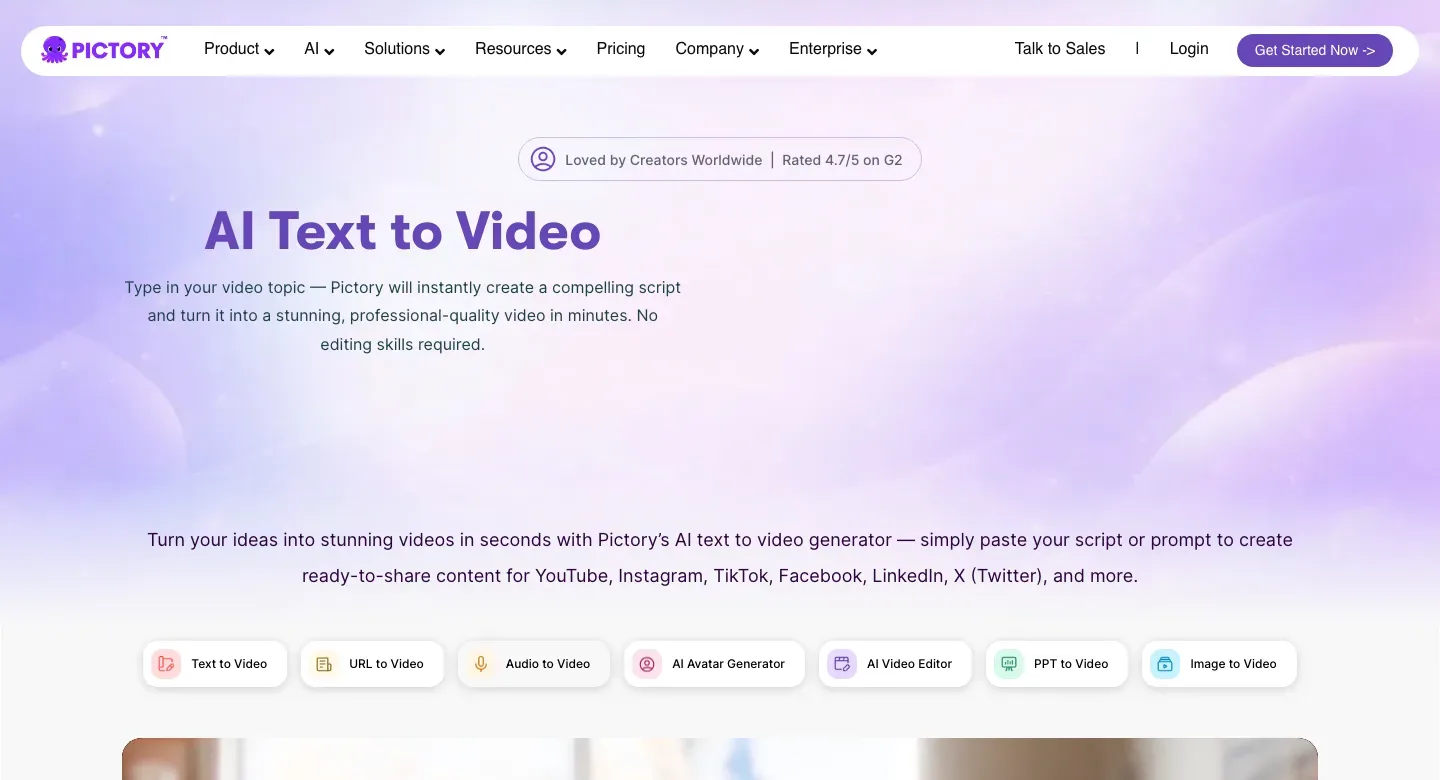This screenshot has height=780, width=1440.
Task: Switch to the URL to Video tab label
Action: tap(386, 664)
